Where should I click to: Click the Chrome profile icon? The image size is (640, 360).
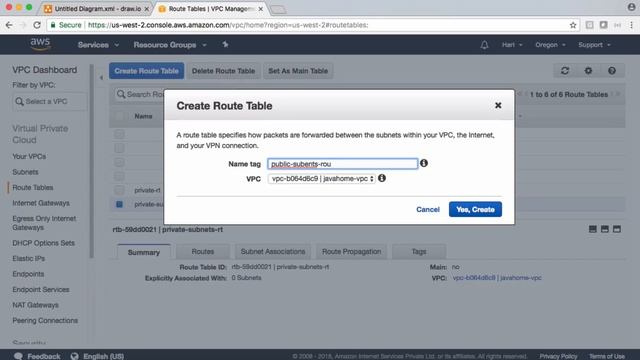click(631, 7)
